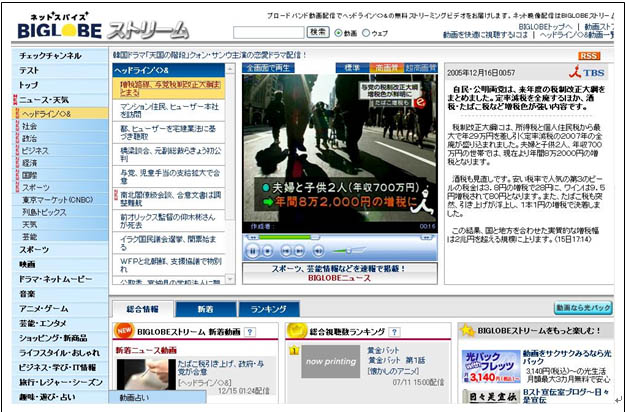Click the BIGLOBEトップへ link
625x412 pixels.
pyautogui.click(x=545, y=27)
